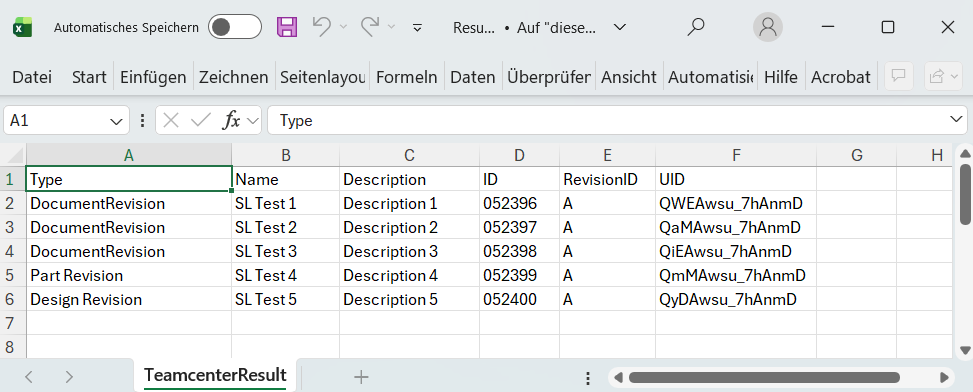Viewport: 973px width, 392px height.
Task: Open the Seitenlayout ribbon tab
Action: [323, 77]
